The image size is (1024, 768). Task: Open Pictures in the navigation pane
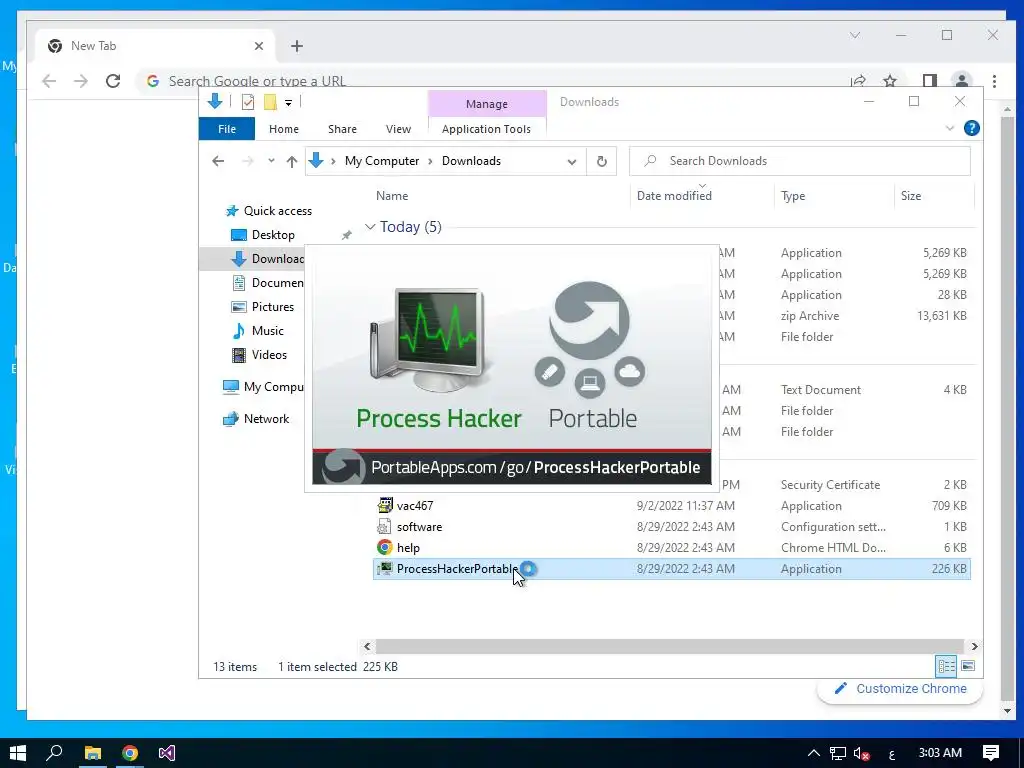tap(272, 307)
